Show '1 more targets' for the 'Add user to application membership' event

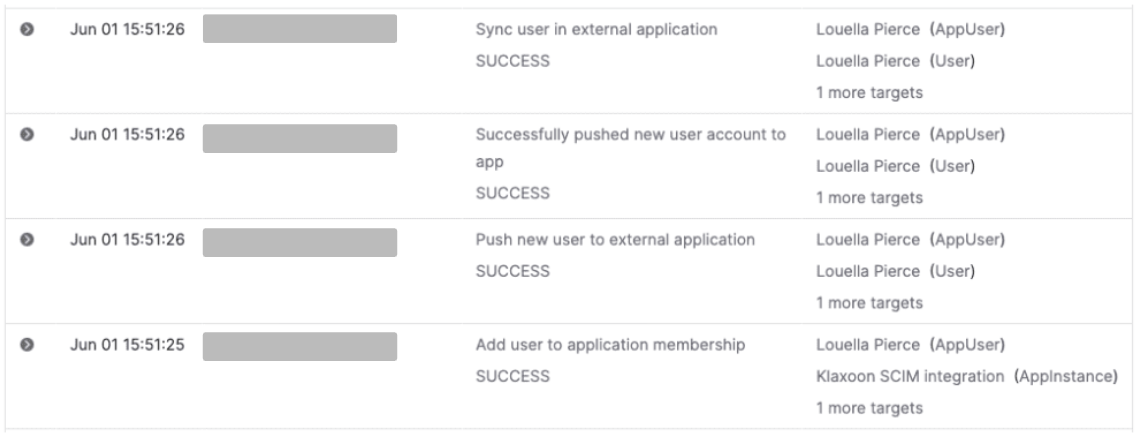coord(869,408)
